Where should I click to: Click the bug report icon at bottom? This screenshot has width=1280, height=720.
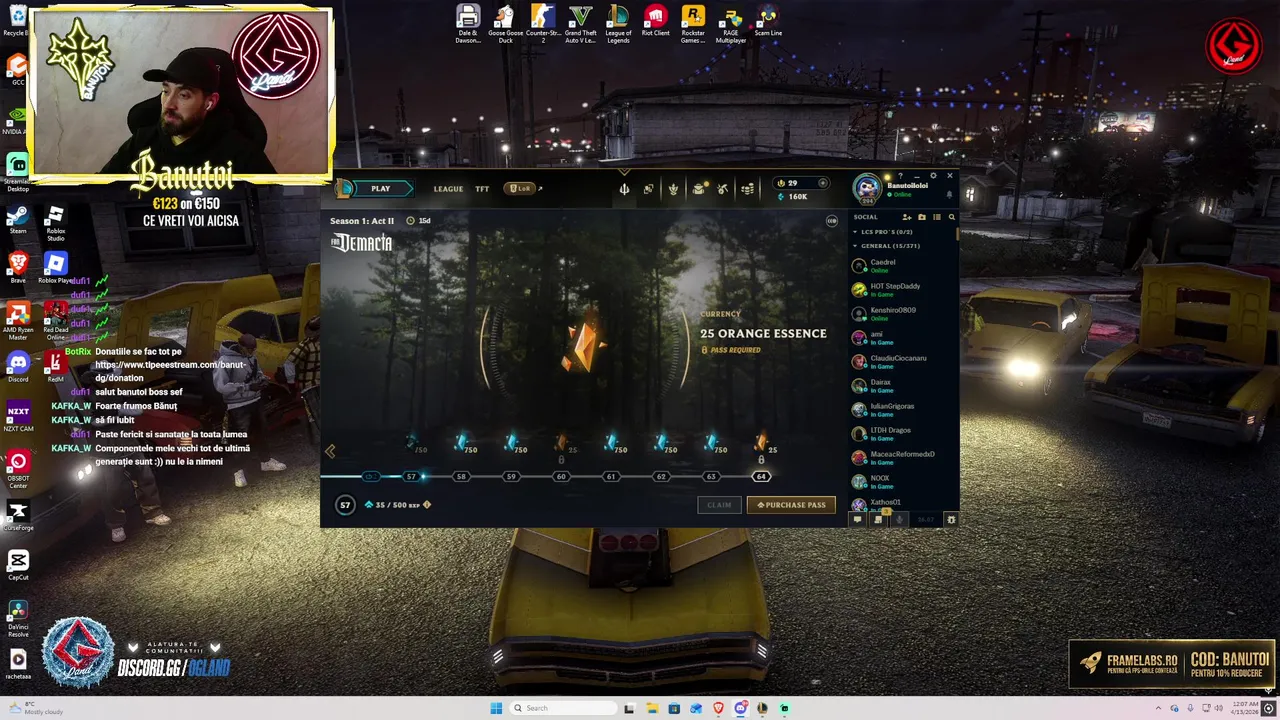point(951,519)
